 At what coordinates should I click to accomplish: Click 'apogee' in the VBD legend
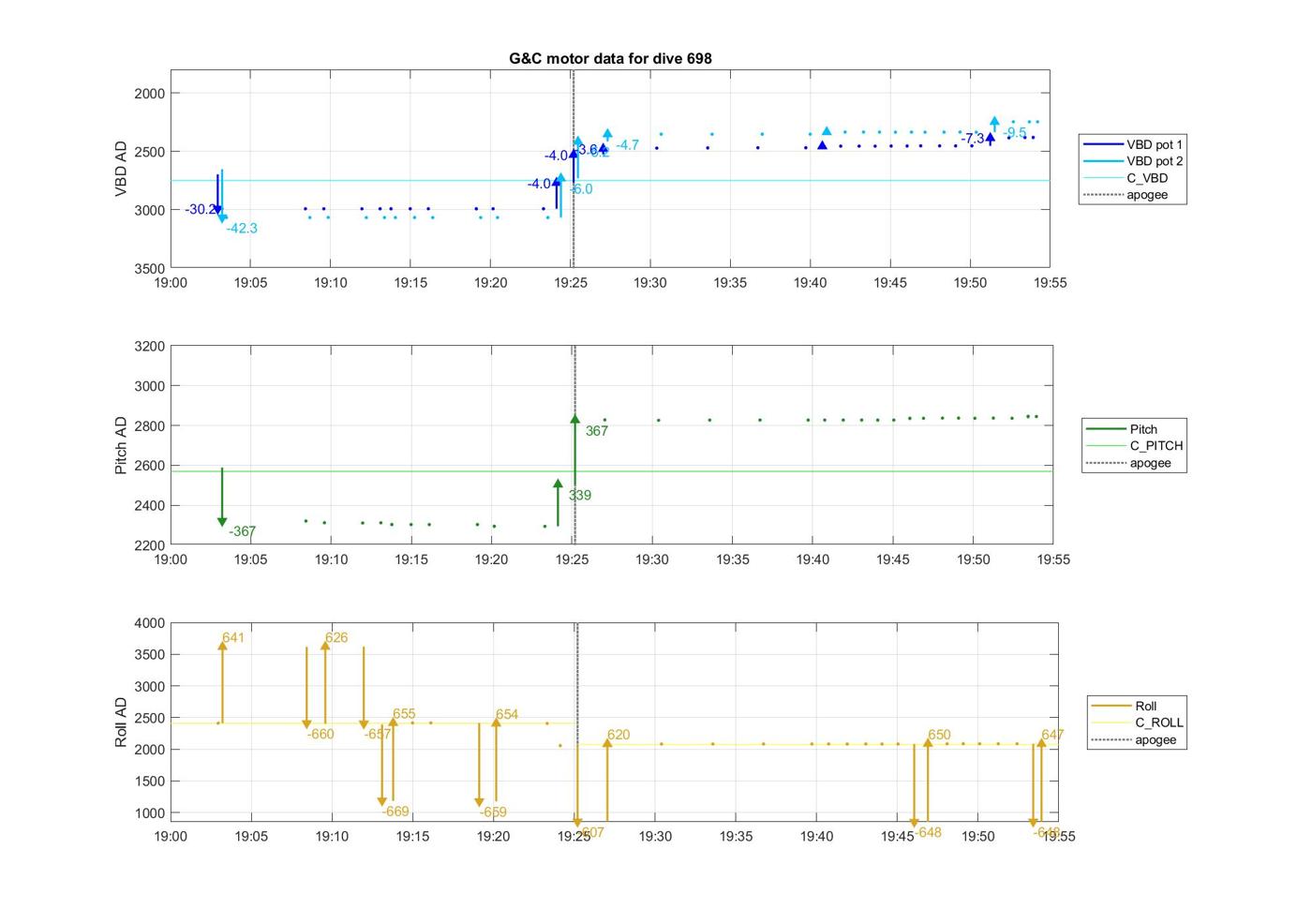pyautogui.click(x=1126, y=195)
